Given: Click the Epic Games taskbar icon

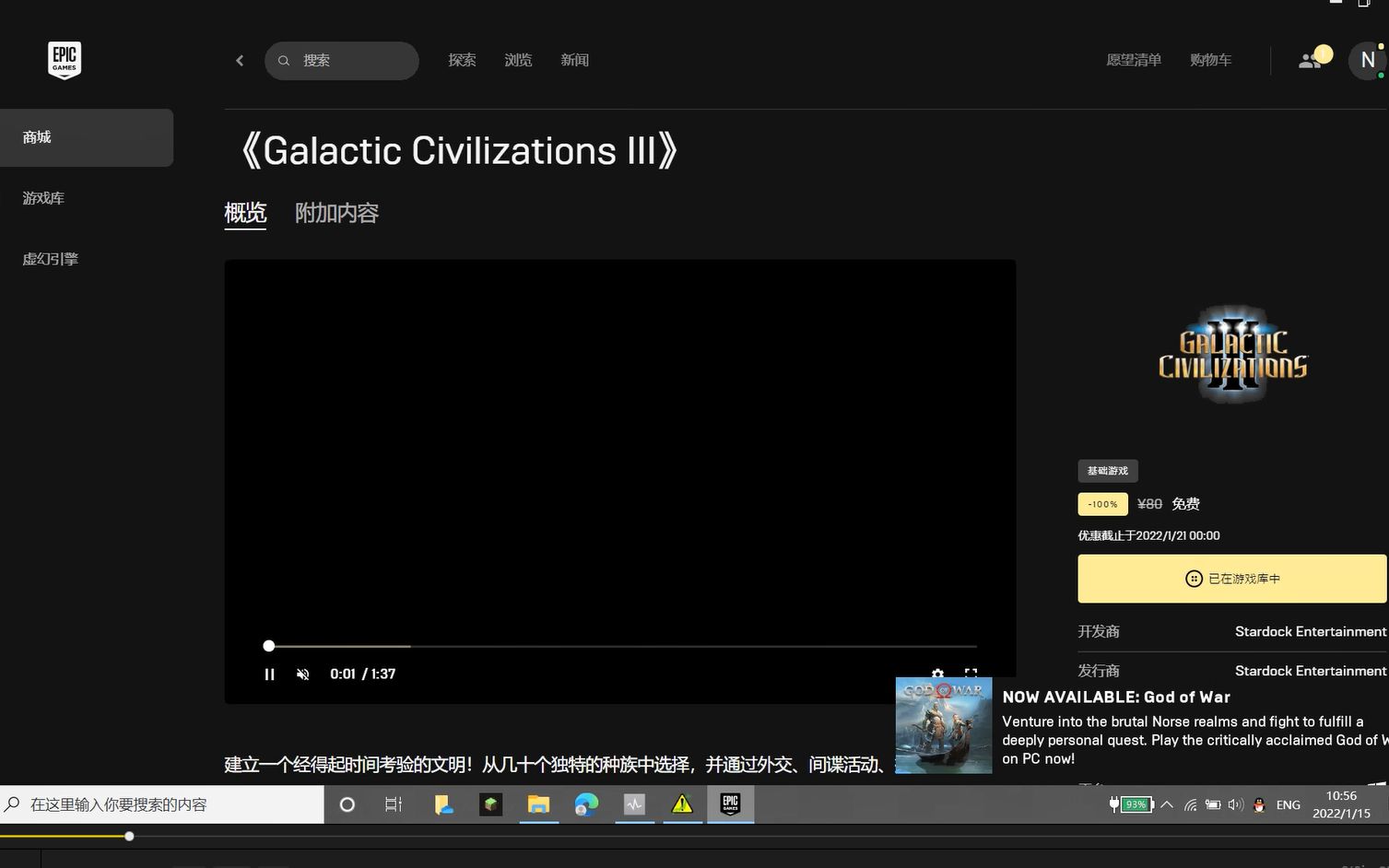Looking at the screenshot, I should [x=730, y=804].
